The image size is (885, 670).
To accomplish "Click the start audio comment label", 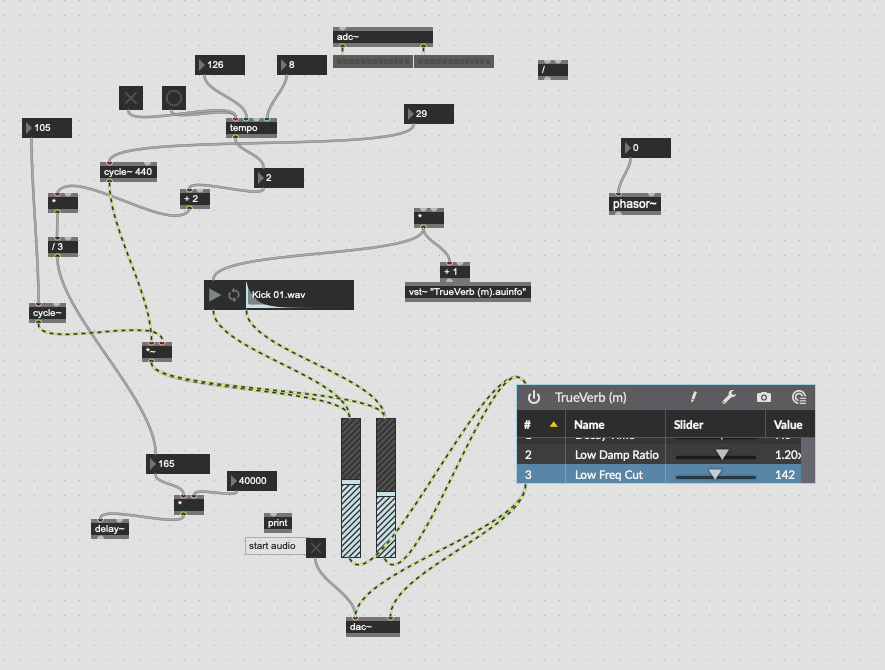I will coord(275,546).
